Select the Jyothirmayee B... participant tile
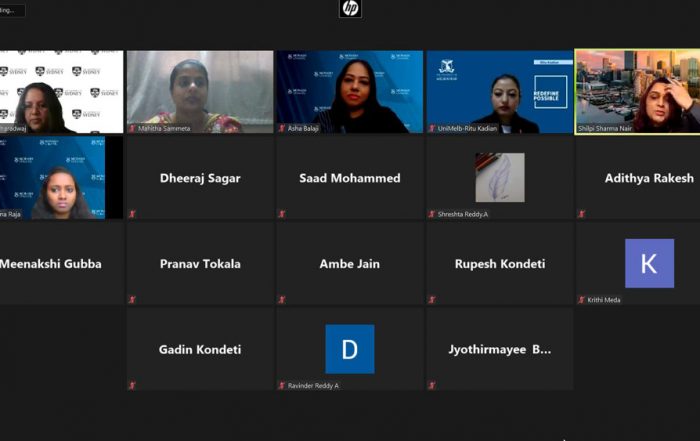Image resolution: width=700 pixels, height=441 pixels. (x=500, y=349)
